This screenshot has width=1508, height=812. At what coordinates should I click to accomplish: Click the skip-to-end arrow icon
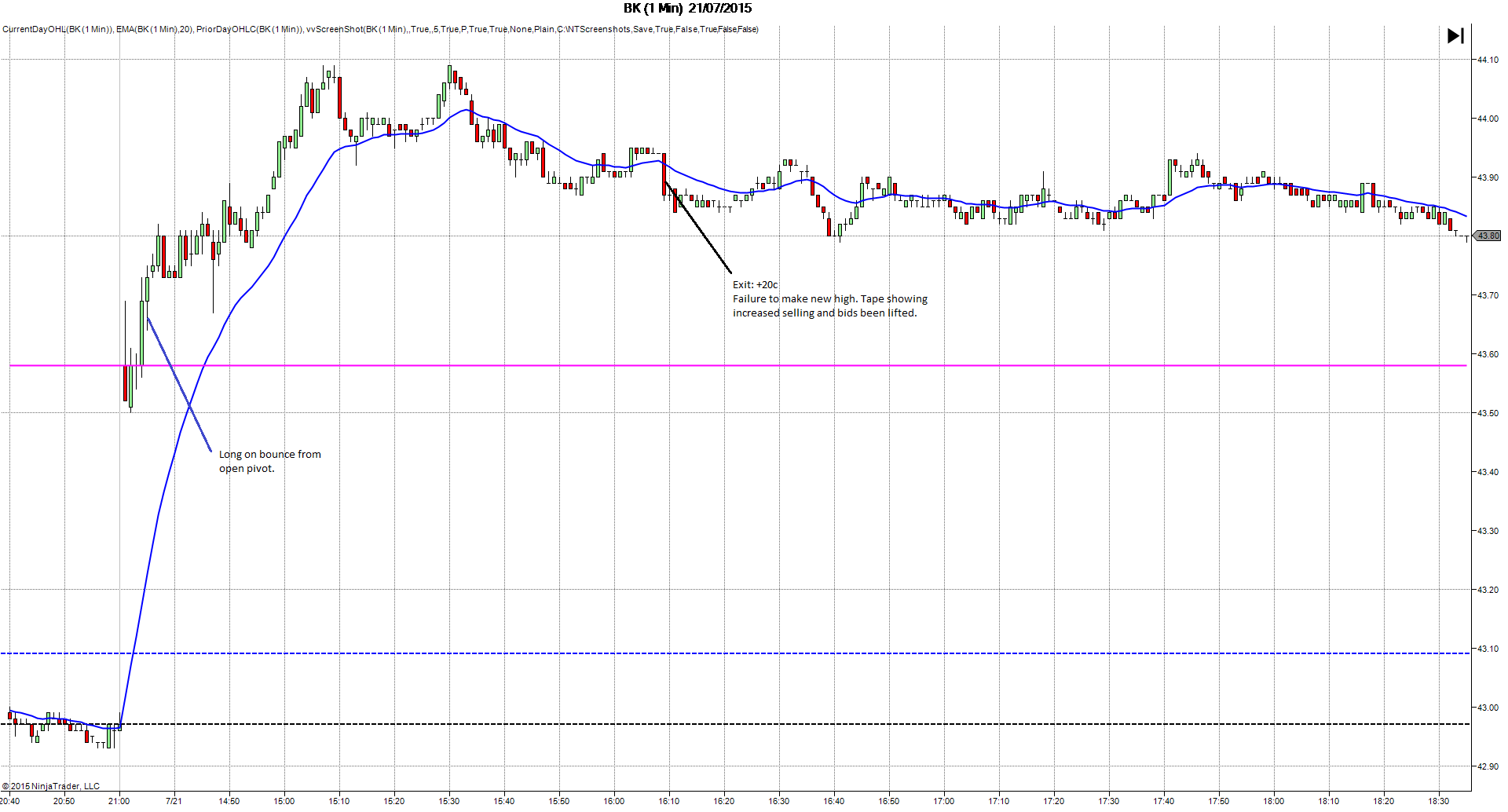click(1455, 36)
